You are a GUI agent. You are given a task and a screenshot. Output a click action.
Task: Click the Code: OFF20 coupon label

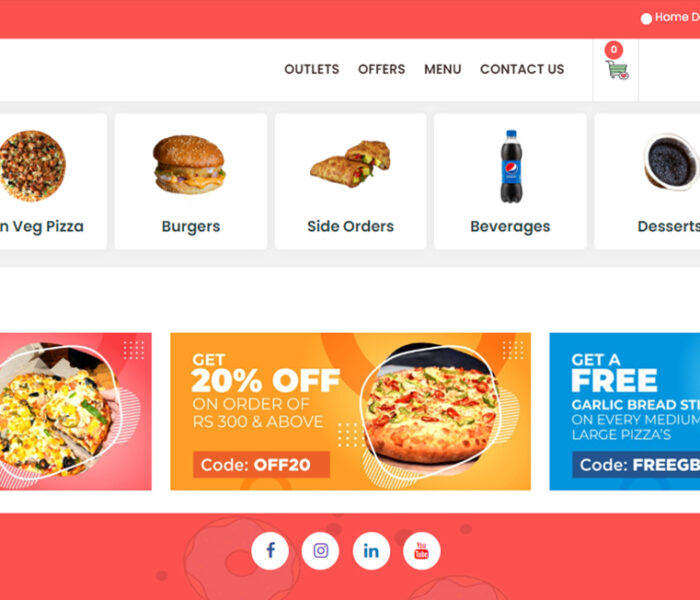click(261, 465)
